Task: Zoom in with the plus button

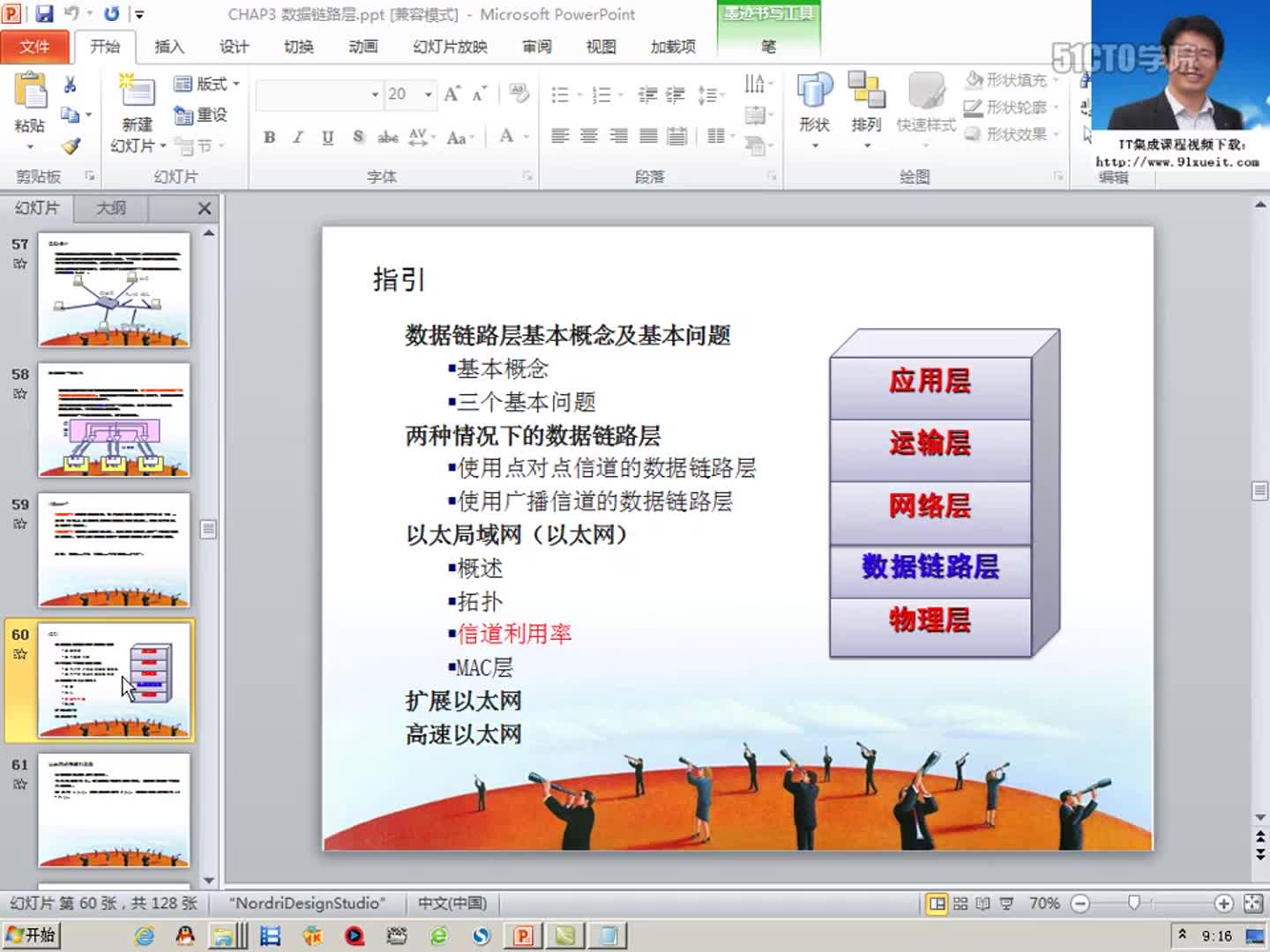Action: [x=1223, y=904]
